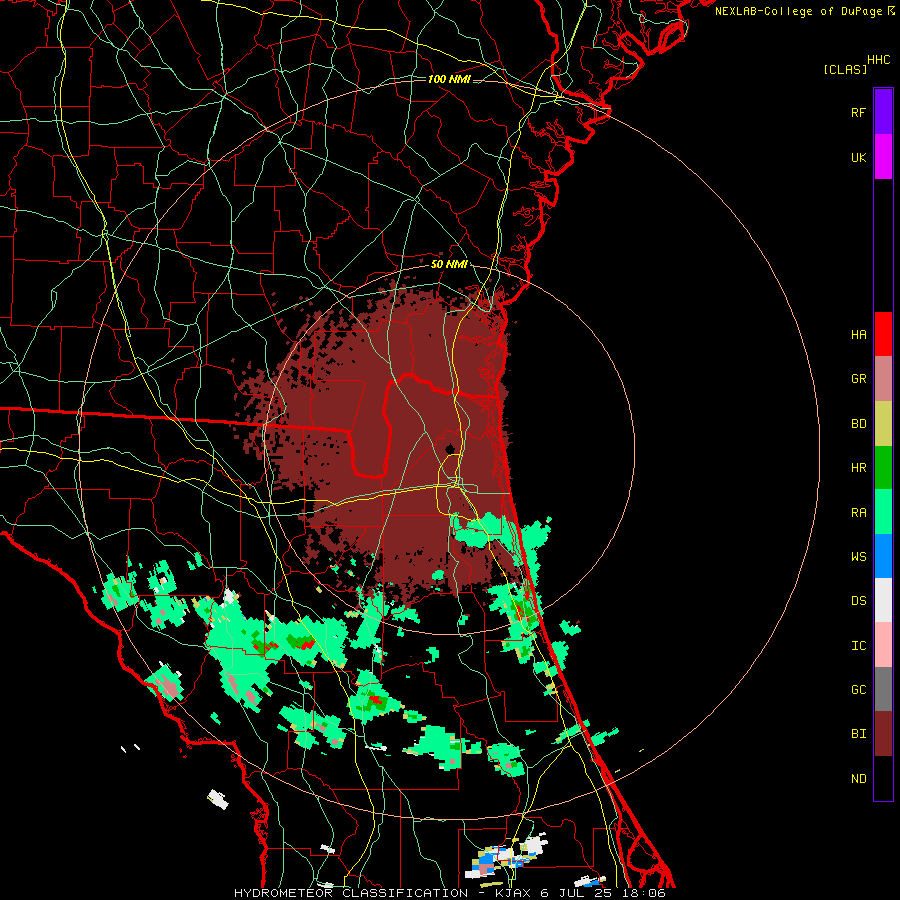Click the "GR" legend label
Screen dimensions: 900x900
point(858,378)
